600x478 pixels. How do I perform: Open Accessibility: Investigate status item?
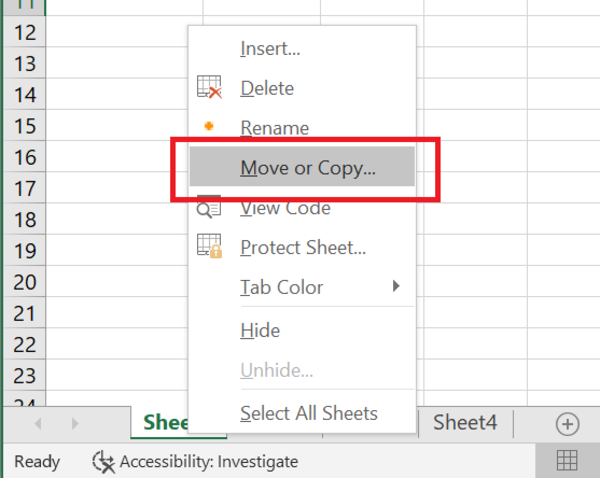point(195,462)
